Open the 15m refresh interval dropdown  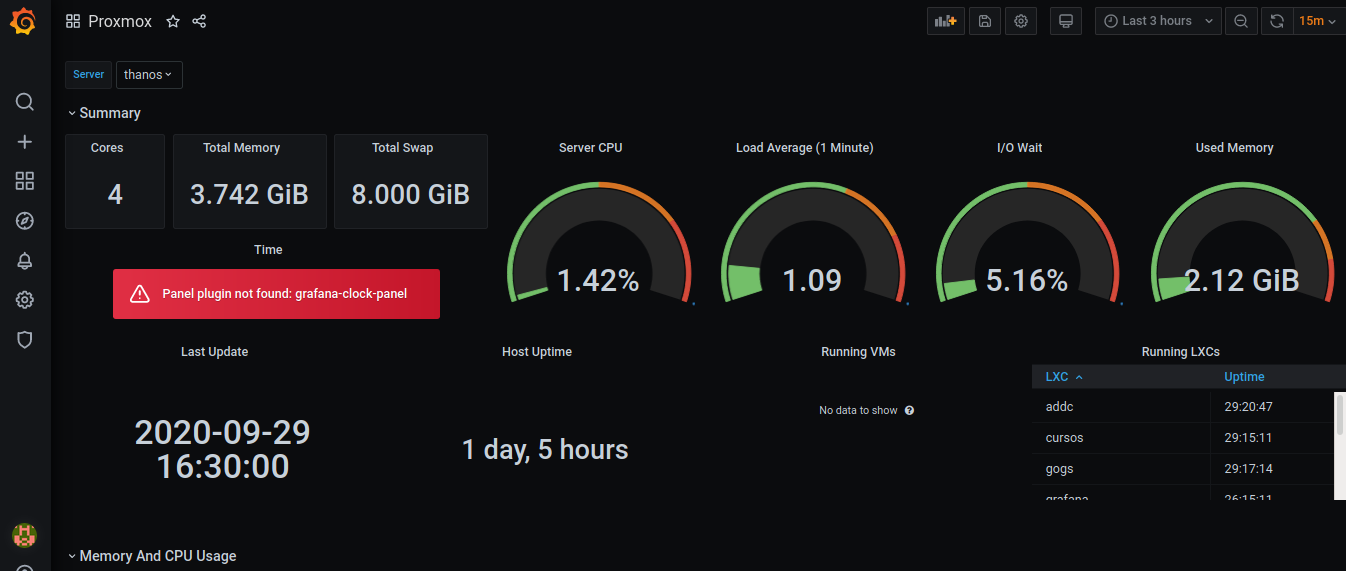tap(1318, 21)
